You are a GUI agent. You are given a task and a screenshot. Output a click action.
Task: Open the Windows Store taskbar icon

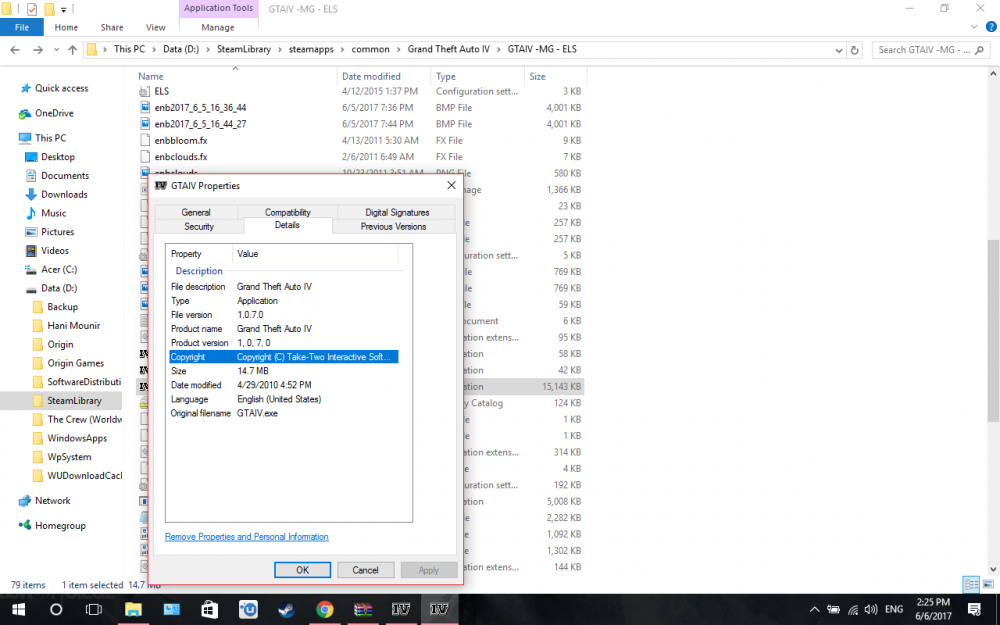[209, 610]
